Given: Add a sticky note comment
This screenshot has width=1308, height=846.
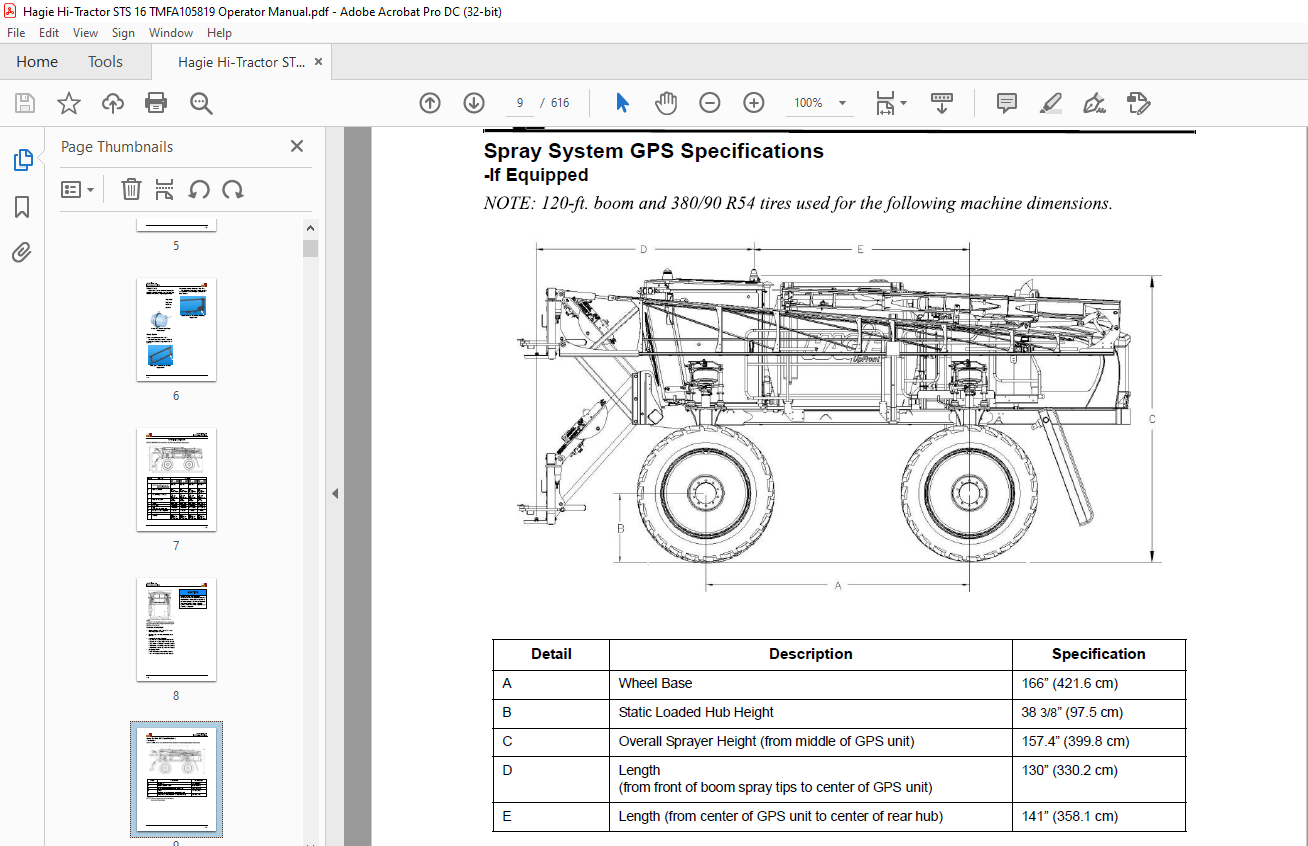Looking at the screenshot, I should [1007, 103].
